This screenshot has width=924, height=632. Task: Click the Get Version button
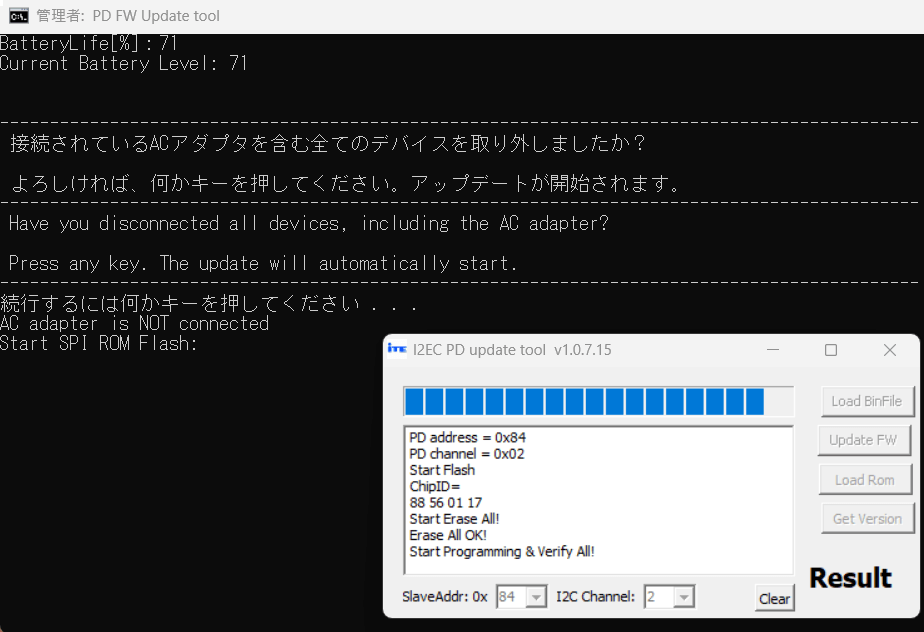coord(866,518)
